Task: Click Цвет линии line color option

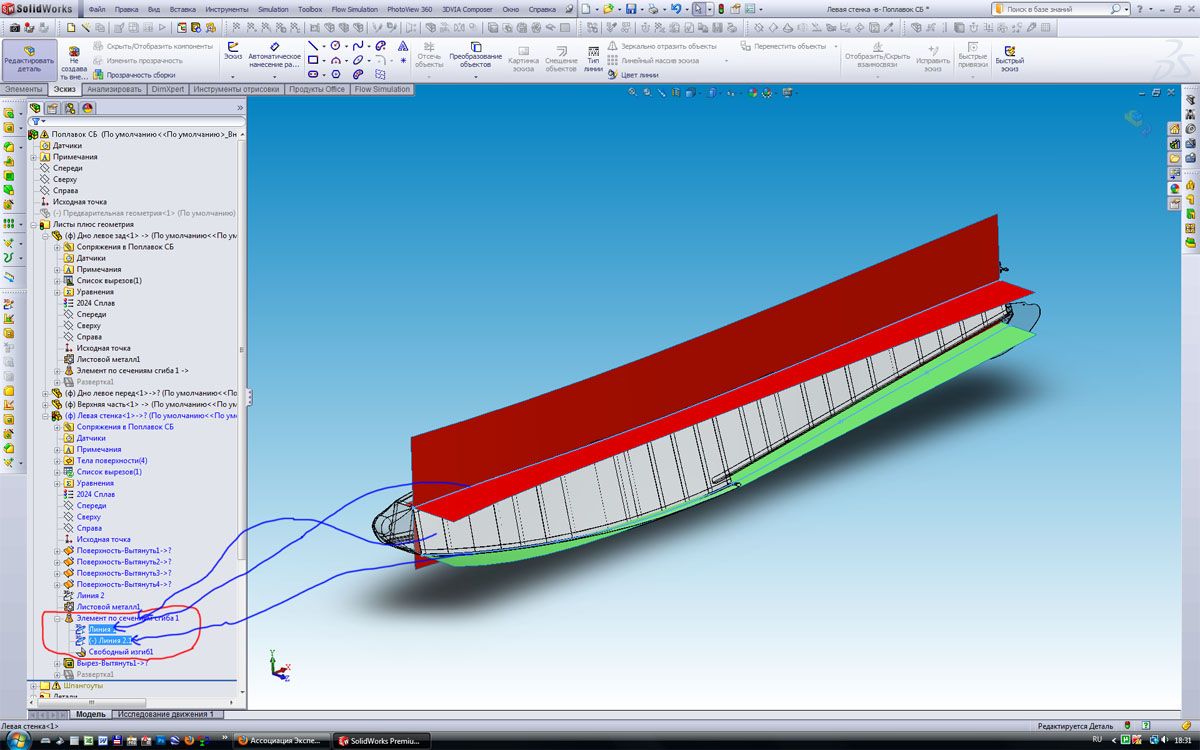Action: 632,75
